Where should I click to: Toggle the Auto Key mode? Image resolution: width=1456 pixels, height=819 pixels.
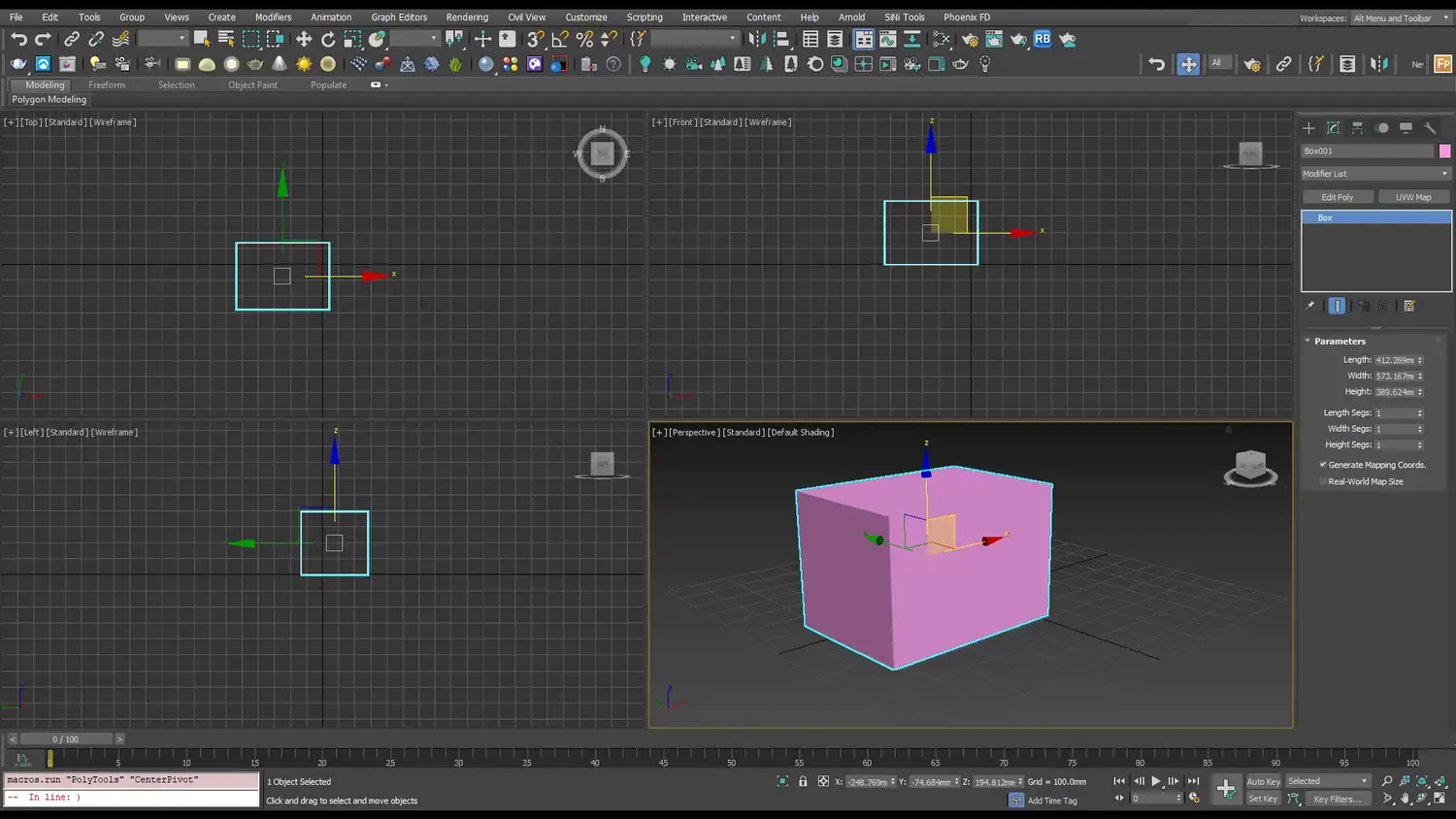point(1263,781)
